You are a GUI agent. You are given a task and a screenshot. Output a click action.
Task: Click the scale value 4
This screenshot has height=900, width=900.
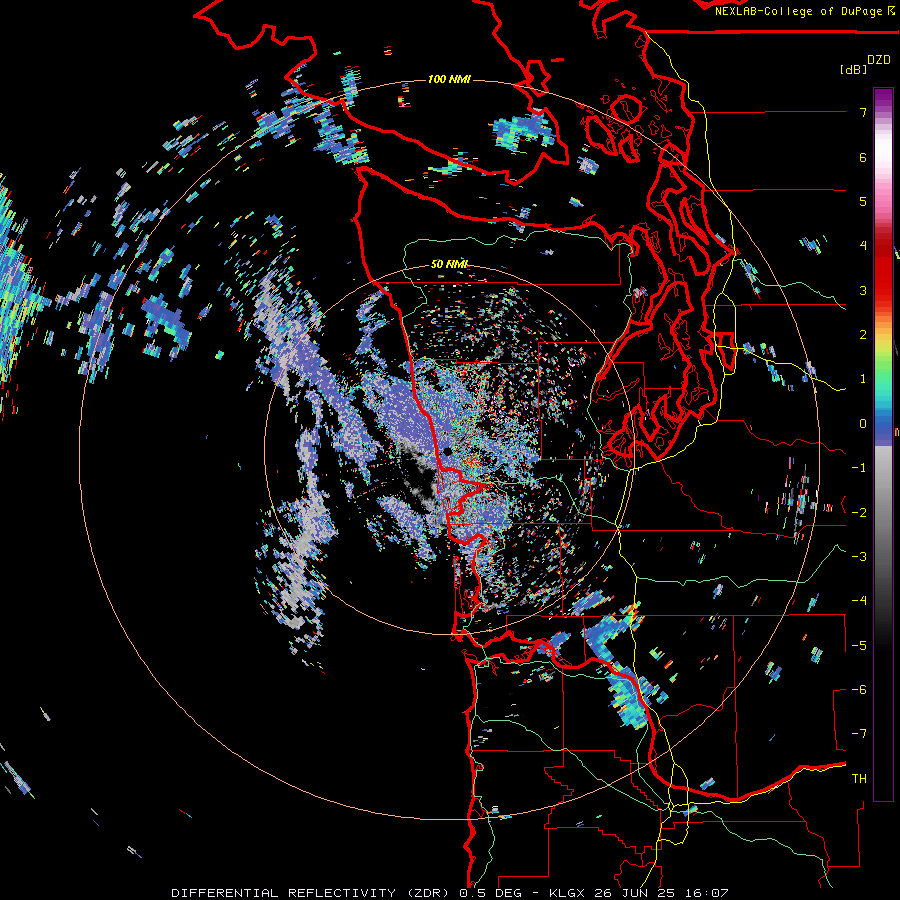(863, 246)
